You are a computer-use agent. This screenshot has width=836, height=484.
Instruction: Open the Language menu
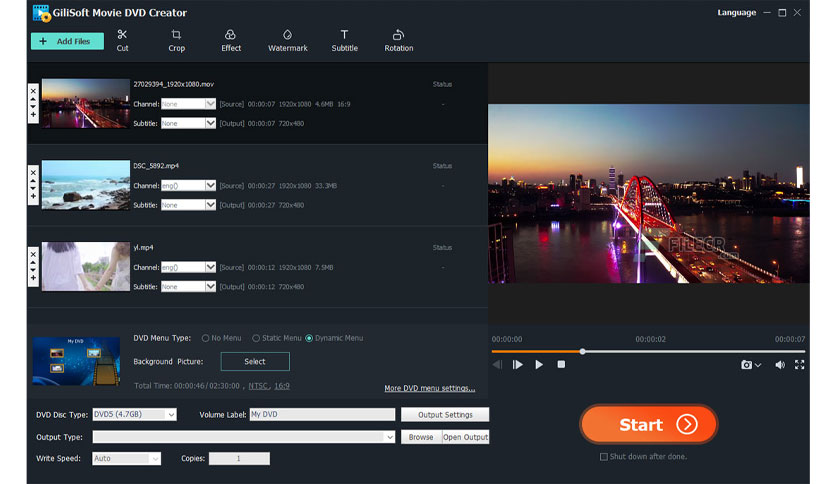736,12
